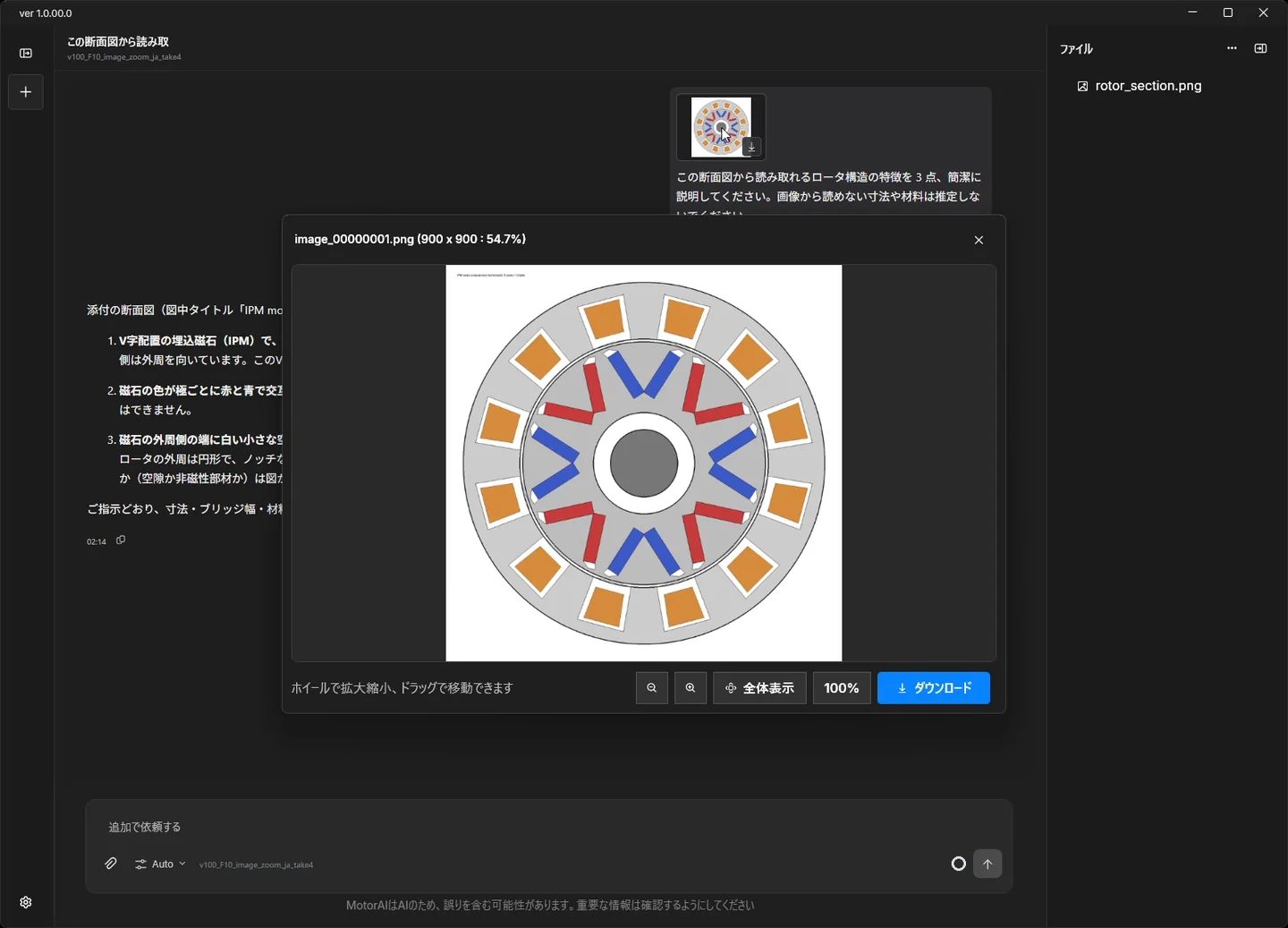Image resolution: width=1288 pixels, height=928 pixels.
Task: Zoom in in the image viewer
Action: tap(691, 688)
